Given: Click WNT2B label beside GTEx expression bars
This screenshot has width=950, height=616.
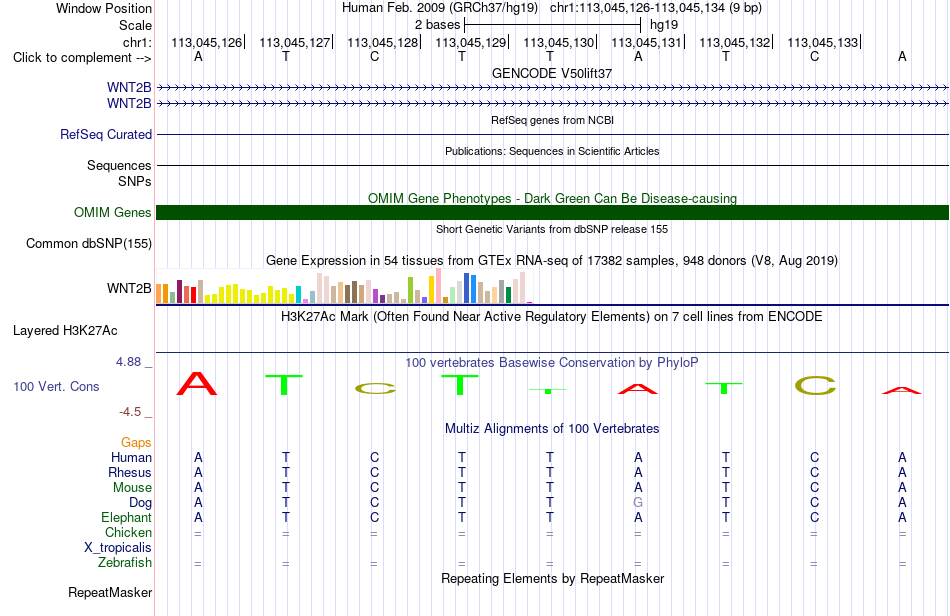Looking at the screenshot, I should coord(129,288).
